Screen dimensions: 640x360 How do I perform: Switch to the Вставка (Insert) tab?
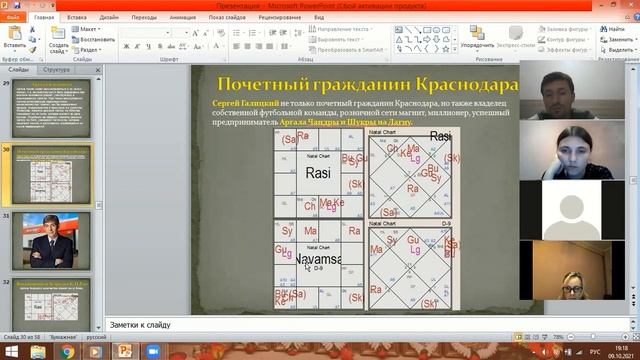click(77, 18)
